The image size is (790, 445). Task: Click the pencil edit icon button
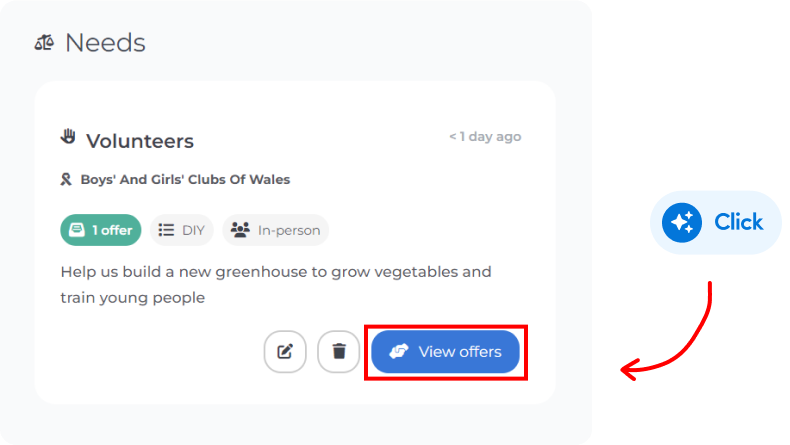(285, 351)
